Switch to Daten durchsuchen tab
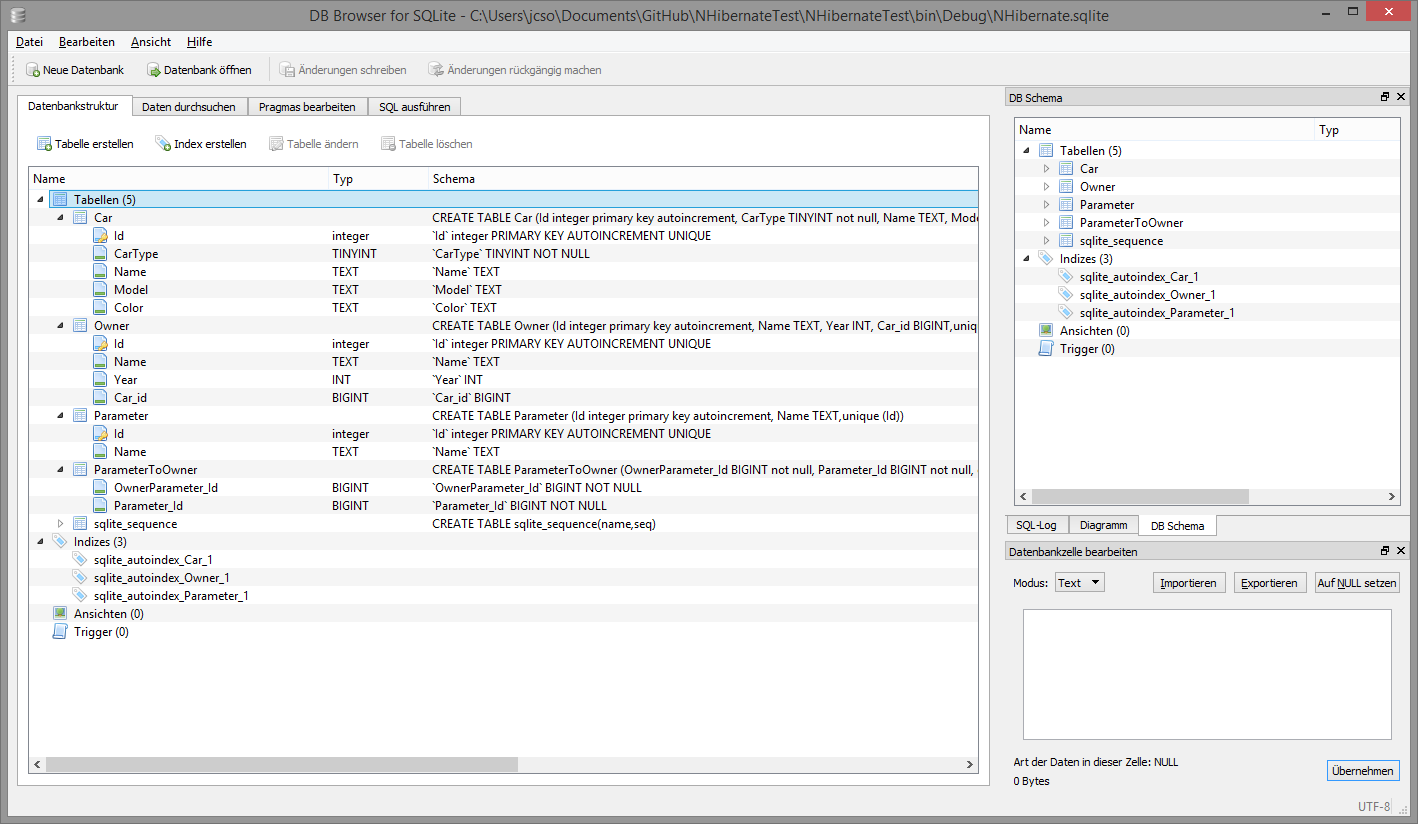Screen dimensions: 1418x824 coord(189,107)
